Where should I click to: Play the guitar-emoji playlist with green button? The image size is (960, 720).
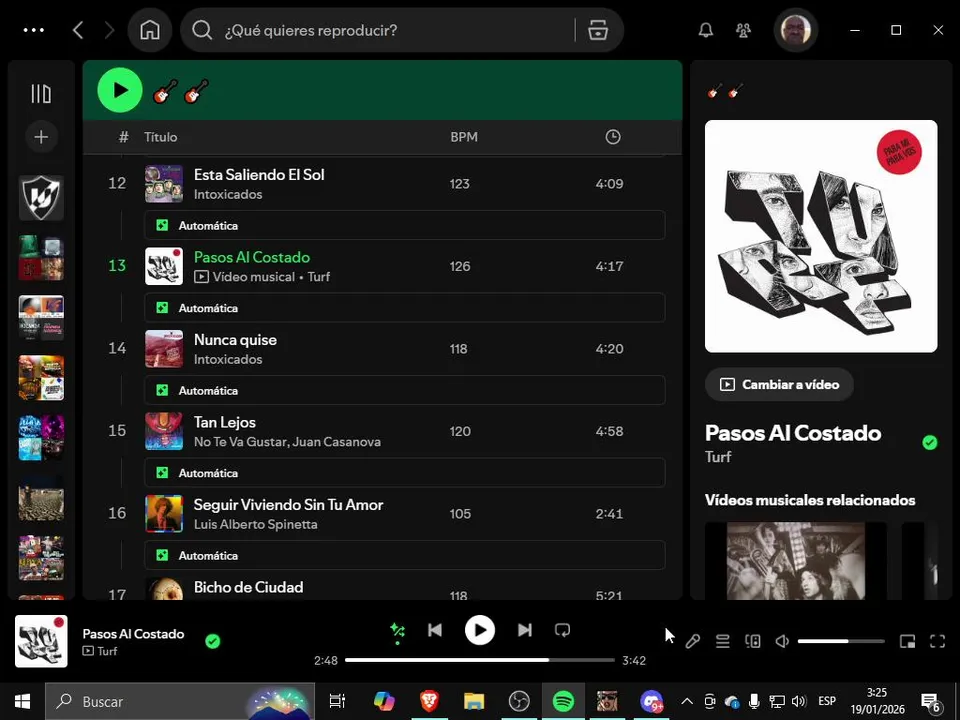[120, 90]
